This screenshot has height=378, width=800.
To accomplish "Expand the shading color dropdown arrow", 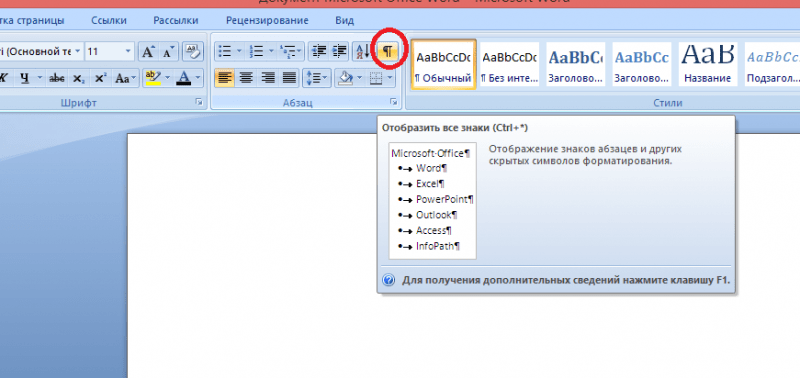I will point(359,78).
